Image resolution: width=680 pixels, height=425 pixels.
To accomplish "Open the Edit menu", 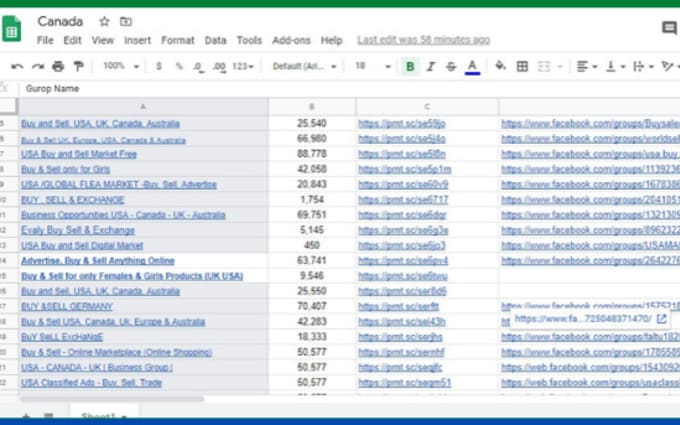I will 72,40.
